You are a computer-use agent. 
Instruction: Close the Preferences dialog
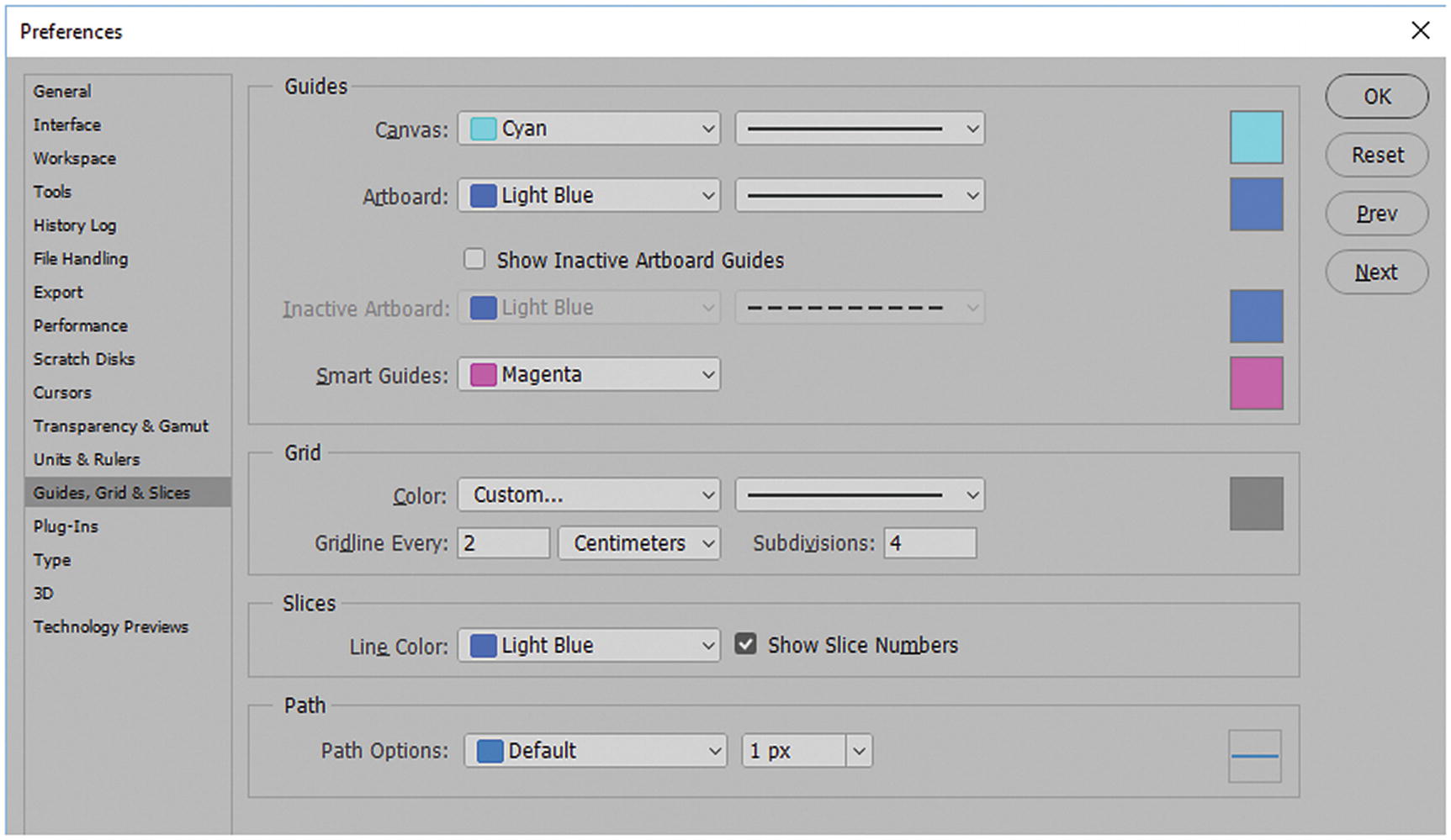(x=1420, y=31)
